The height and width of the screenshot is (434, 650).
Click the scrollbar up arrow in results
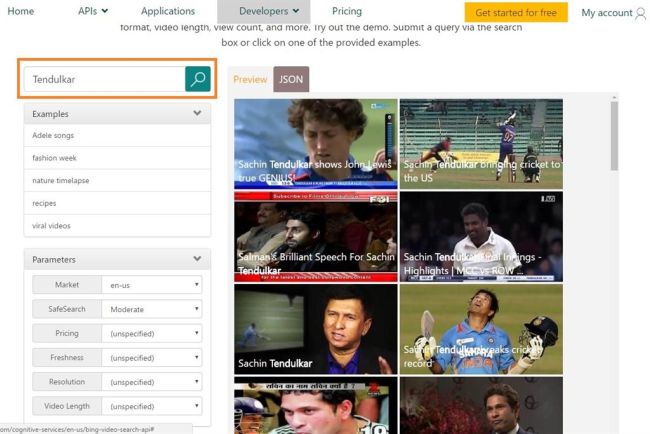(x=614, y=97)
